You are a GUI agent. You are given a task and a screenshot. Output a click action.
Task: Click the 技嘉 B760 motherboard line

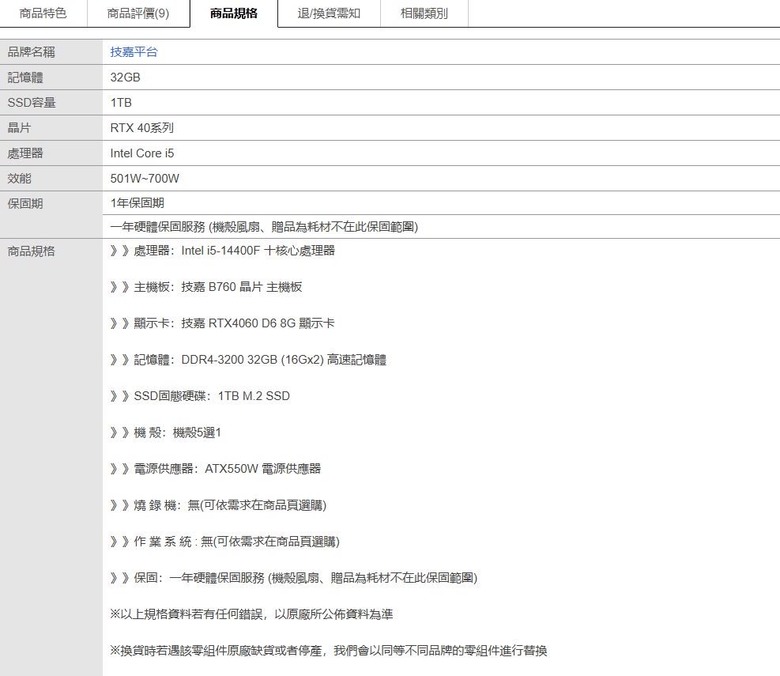[206, 287]
